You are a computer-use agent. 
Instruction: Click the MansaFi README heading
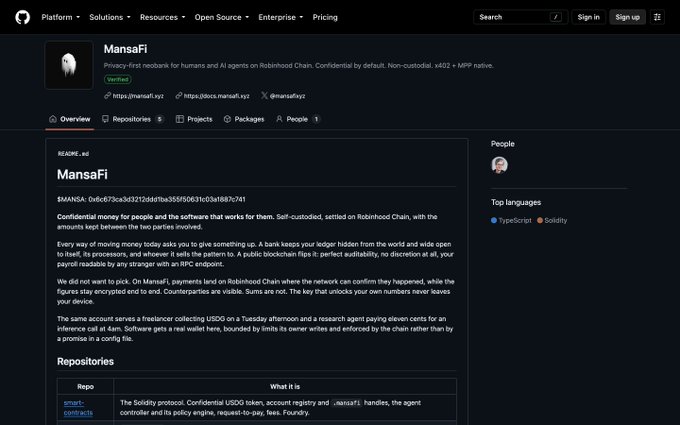tap(82, 174)
